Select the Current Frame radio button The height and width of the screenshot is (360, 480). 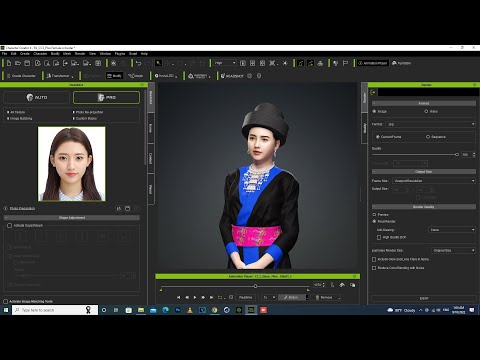pyautogui.click(x=378, y=137)
